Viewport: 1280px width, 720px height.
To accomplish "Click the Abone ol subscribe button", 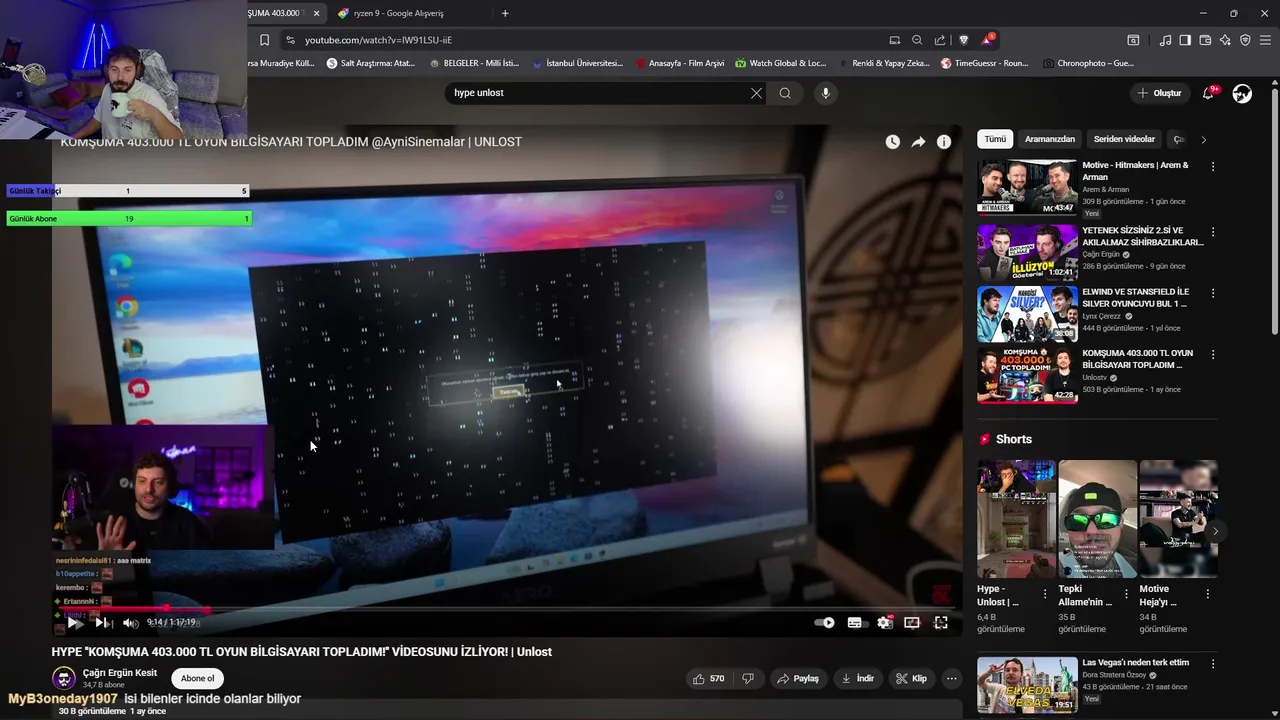I will pos(197,678).
